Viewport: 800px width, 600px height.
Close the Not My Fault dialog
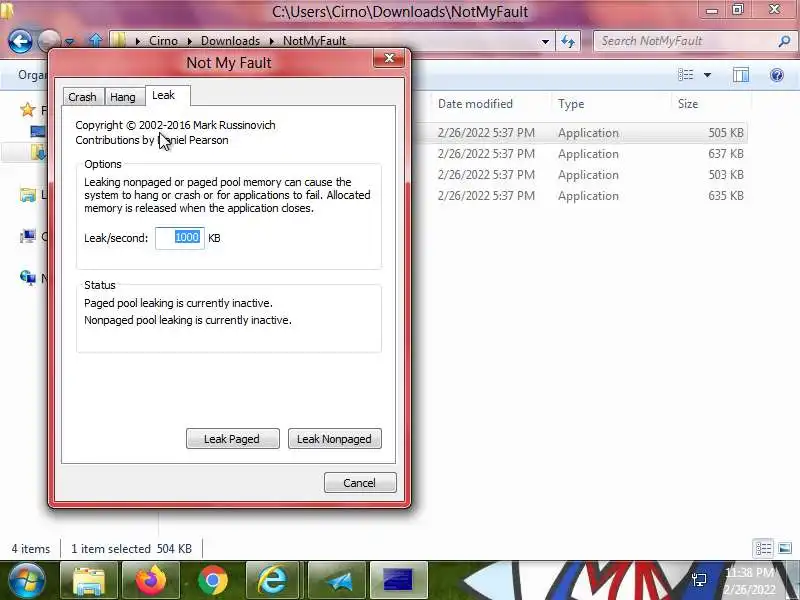[389, 58]
